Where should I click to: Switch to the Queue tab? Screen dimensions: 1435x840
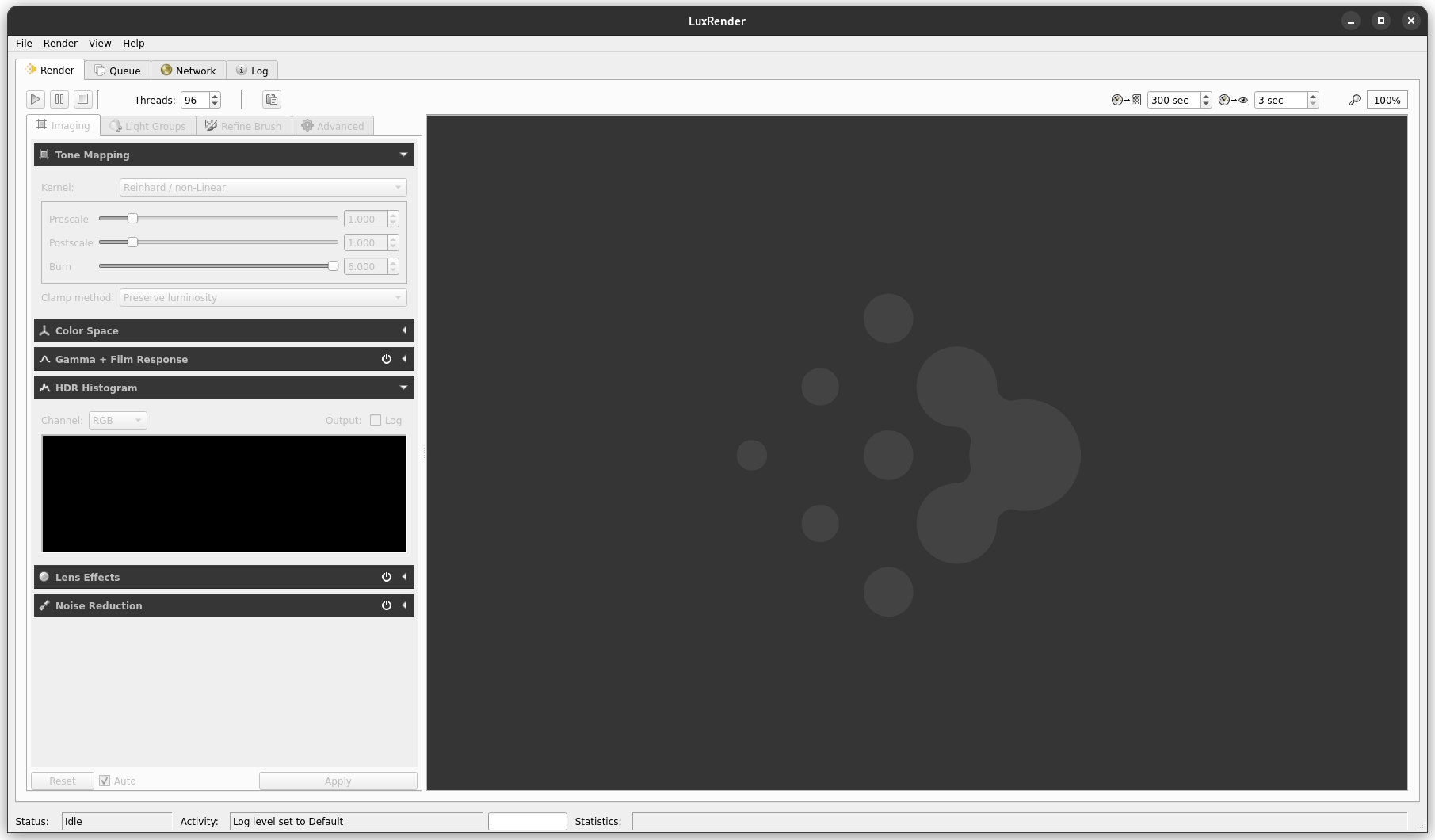click(117, 71)
